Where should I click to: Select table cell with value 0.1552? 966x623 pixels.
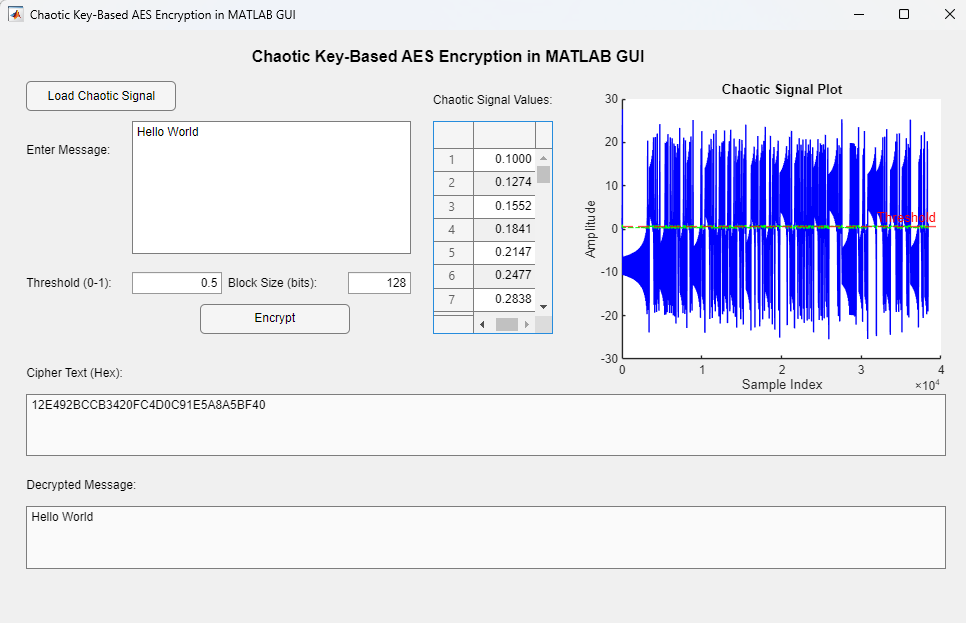click(505, 206)
